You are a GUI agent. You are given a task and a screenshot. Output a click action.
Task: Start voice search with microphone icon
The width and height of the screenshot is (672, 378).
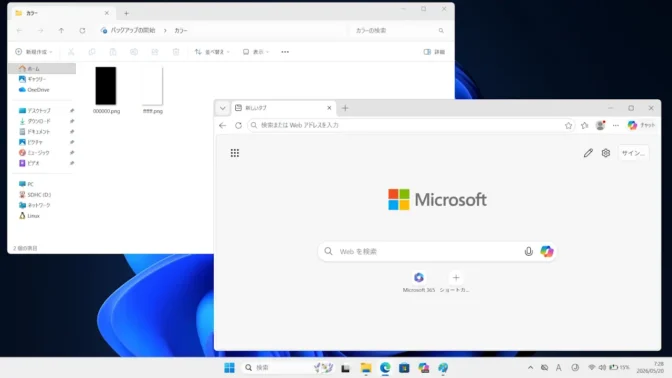coord(528,252)
